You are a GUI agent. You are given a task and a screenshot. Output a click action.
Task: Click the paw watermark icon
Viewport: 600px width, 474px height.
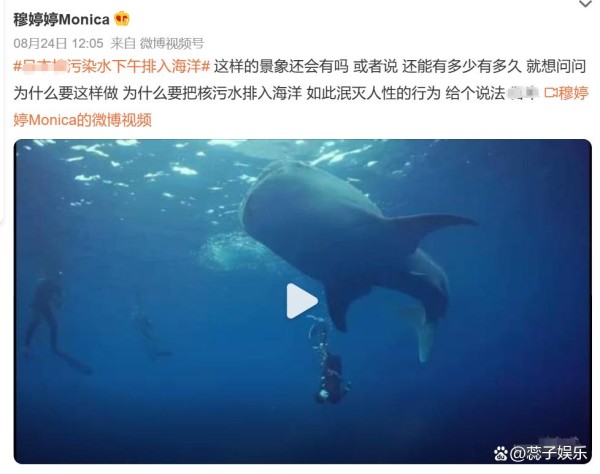(x=501, y=454)
